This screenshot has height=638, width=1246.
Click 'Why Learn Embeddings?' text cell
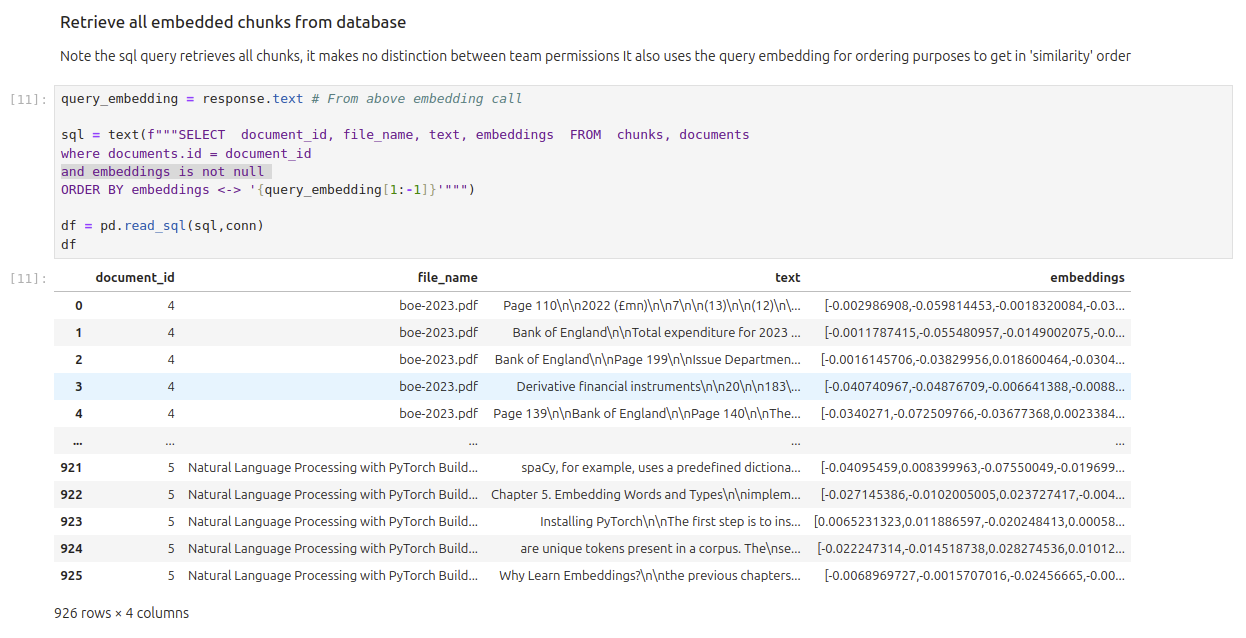coord(650,576)
